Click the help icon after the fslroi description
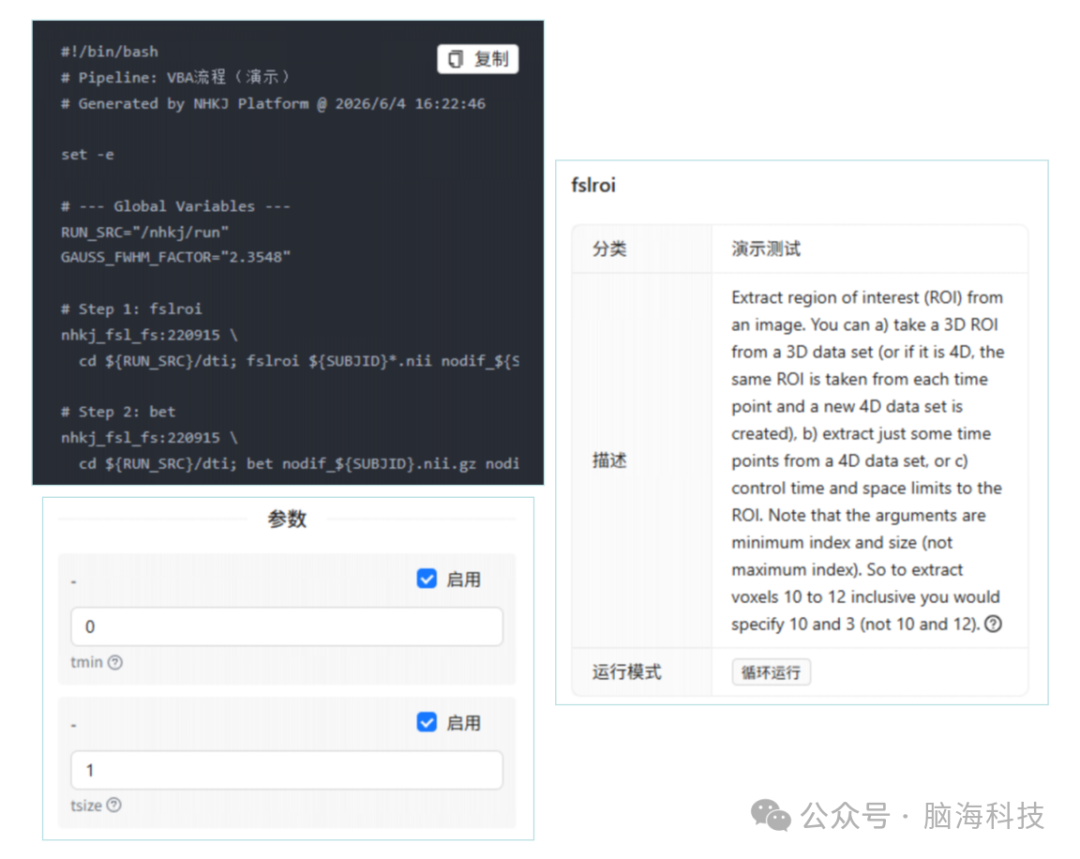1080x859 pixels. (x=993, y=624)
